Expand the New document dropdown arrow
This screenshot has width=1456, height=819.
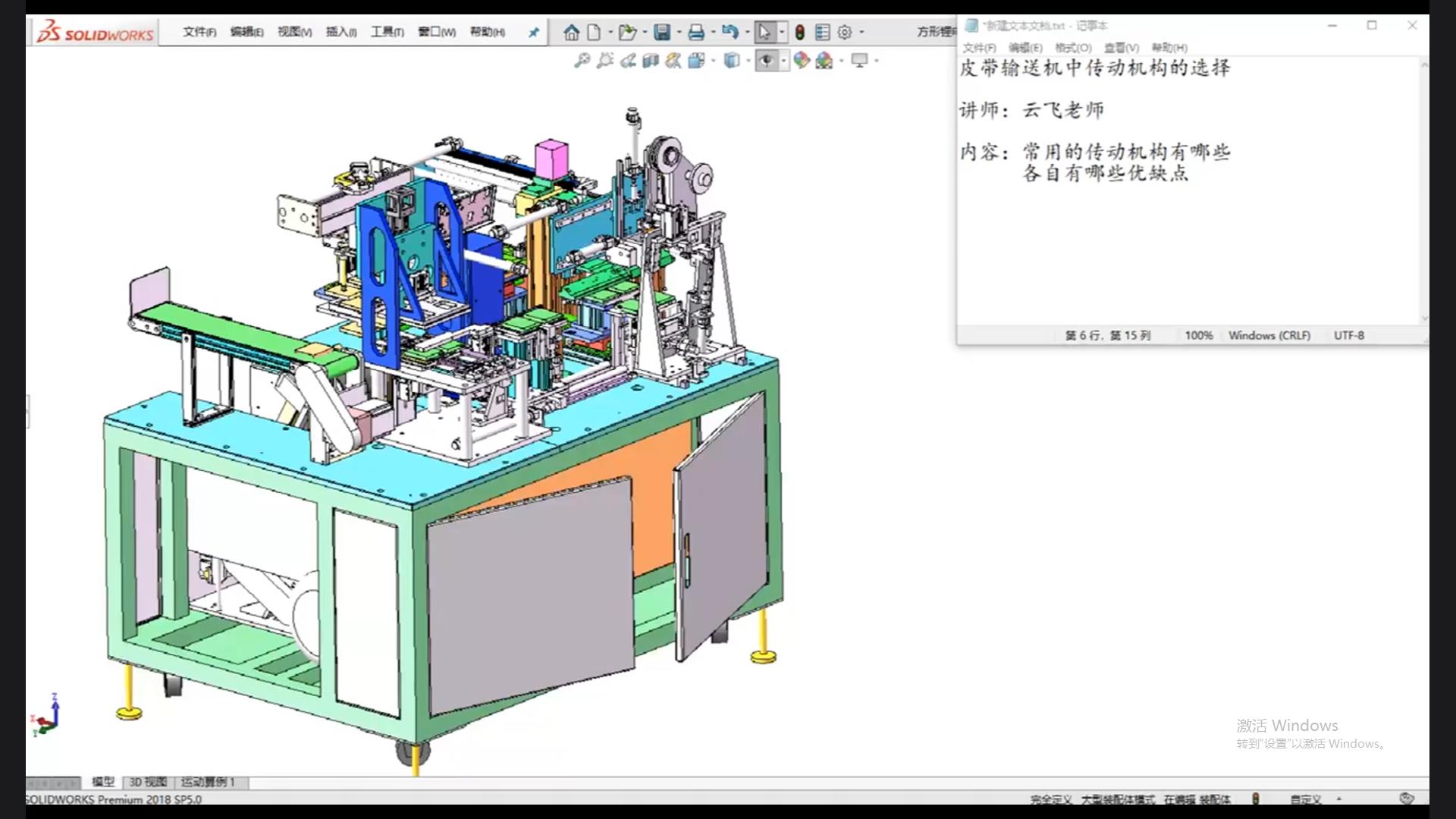tap(610, 32)
